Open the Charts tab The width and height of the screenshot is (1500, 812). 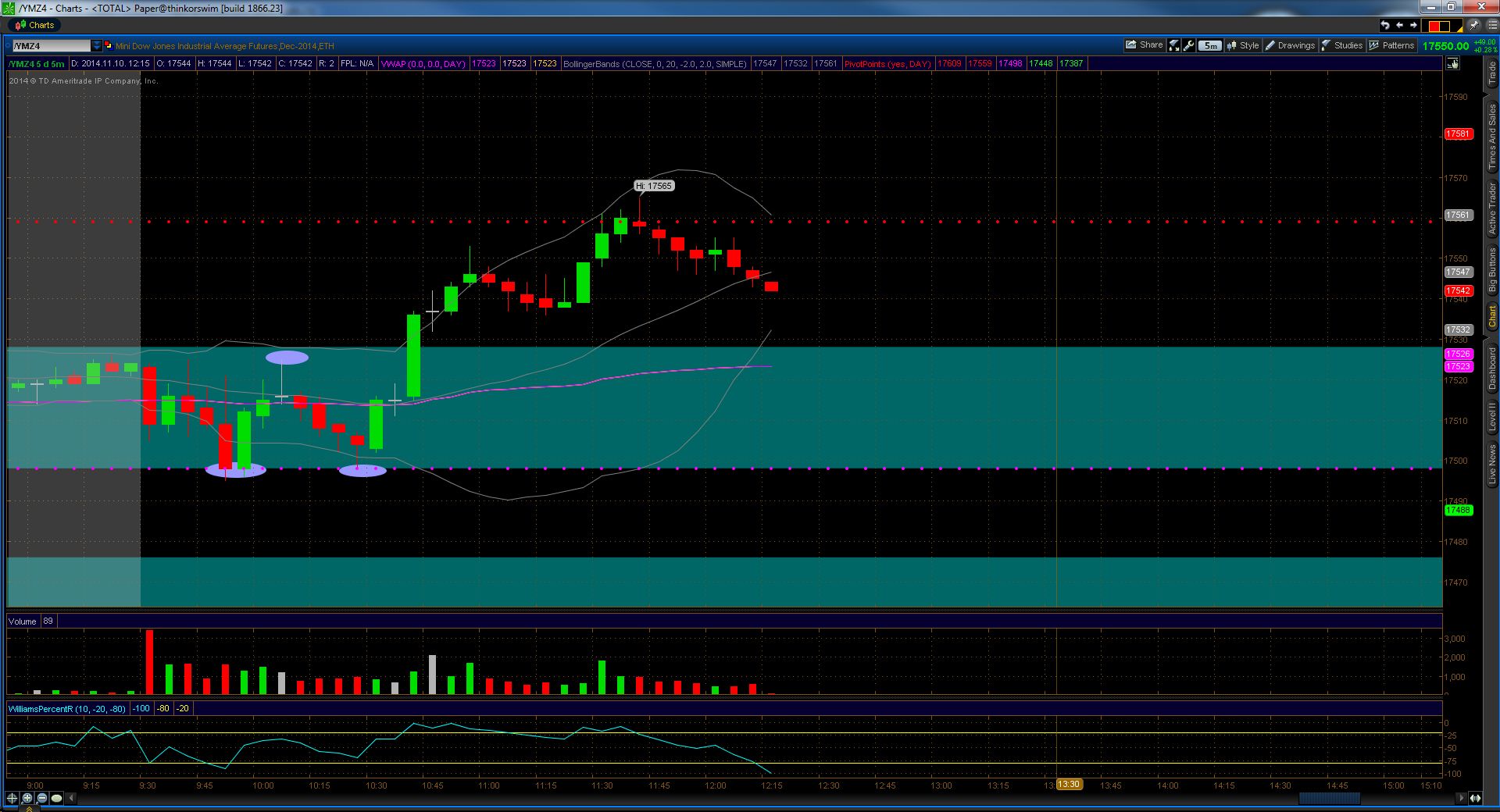point(33,25)
